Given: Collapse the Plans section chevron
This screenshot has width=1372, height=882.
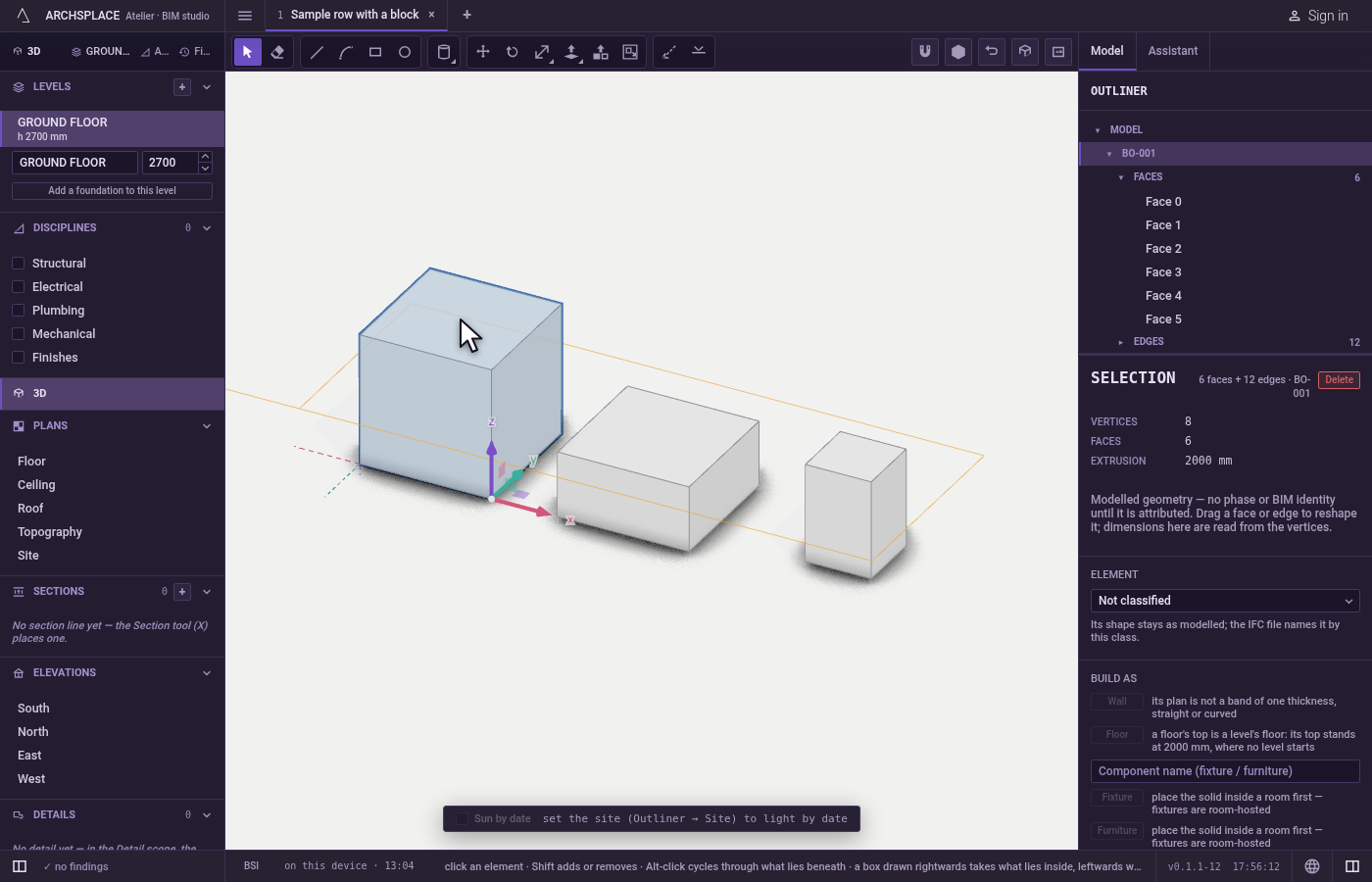Looking at the screenshot, I should click(207, 426).
